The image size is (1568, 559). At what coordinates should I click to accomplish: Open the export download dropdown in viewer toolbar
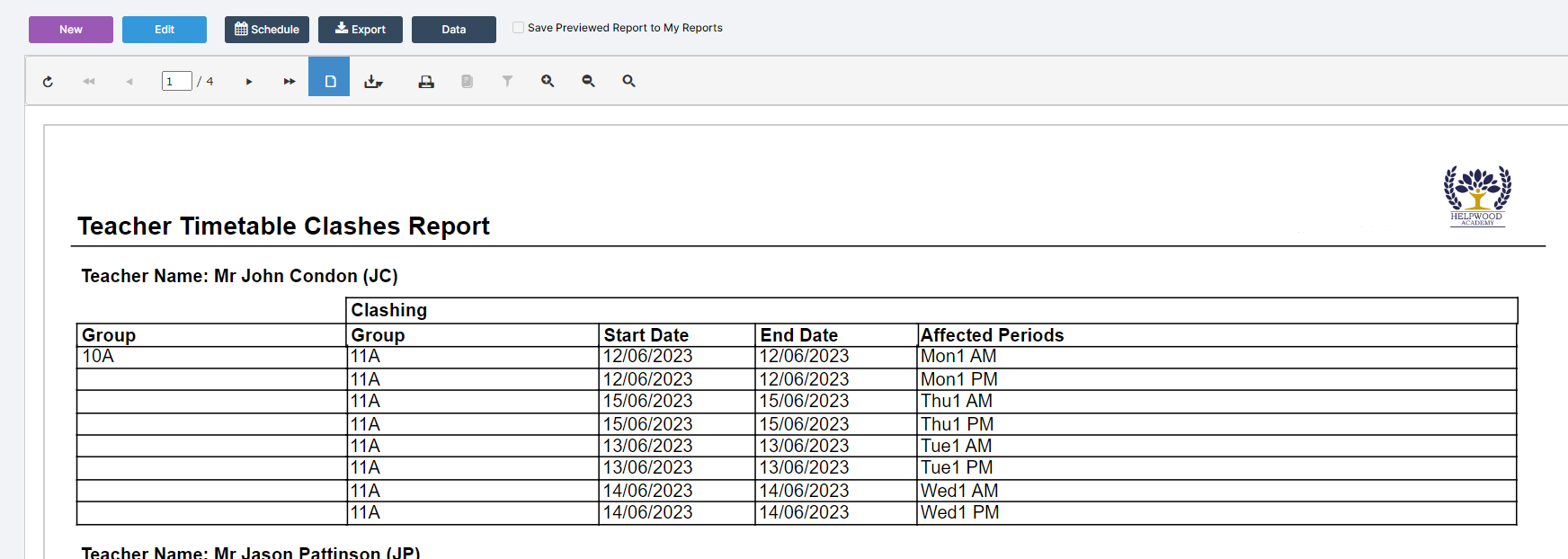tap(373, 82)
